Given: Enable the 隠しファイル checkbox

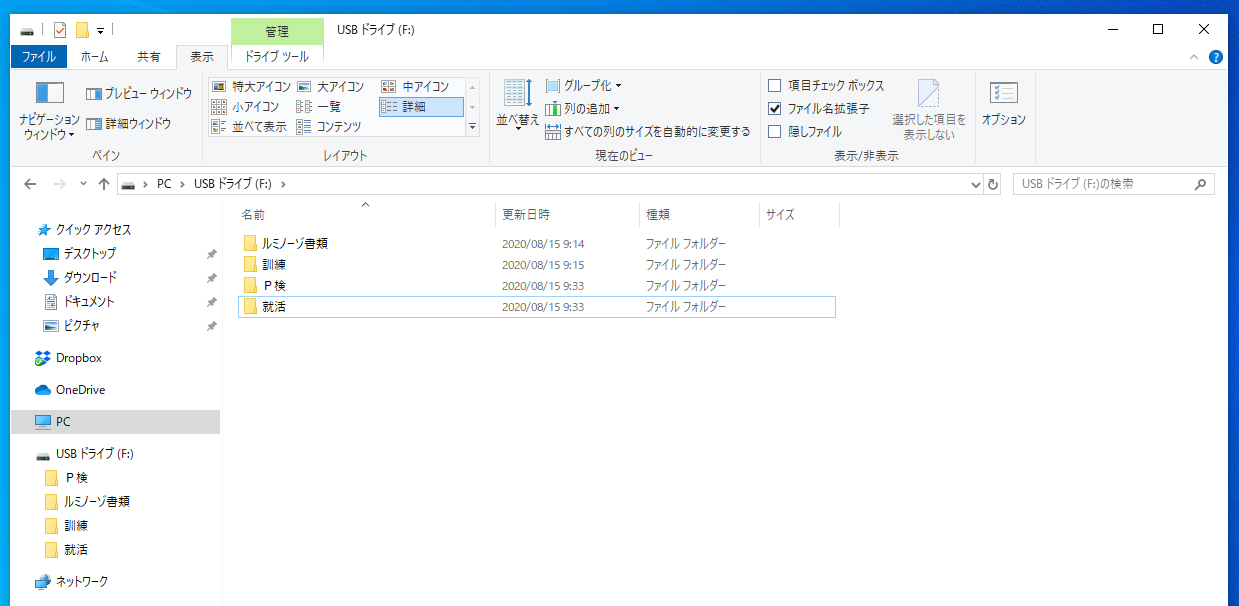Looking at the screenshot, I should tap(774, 132).
